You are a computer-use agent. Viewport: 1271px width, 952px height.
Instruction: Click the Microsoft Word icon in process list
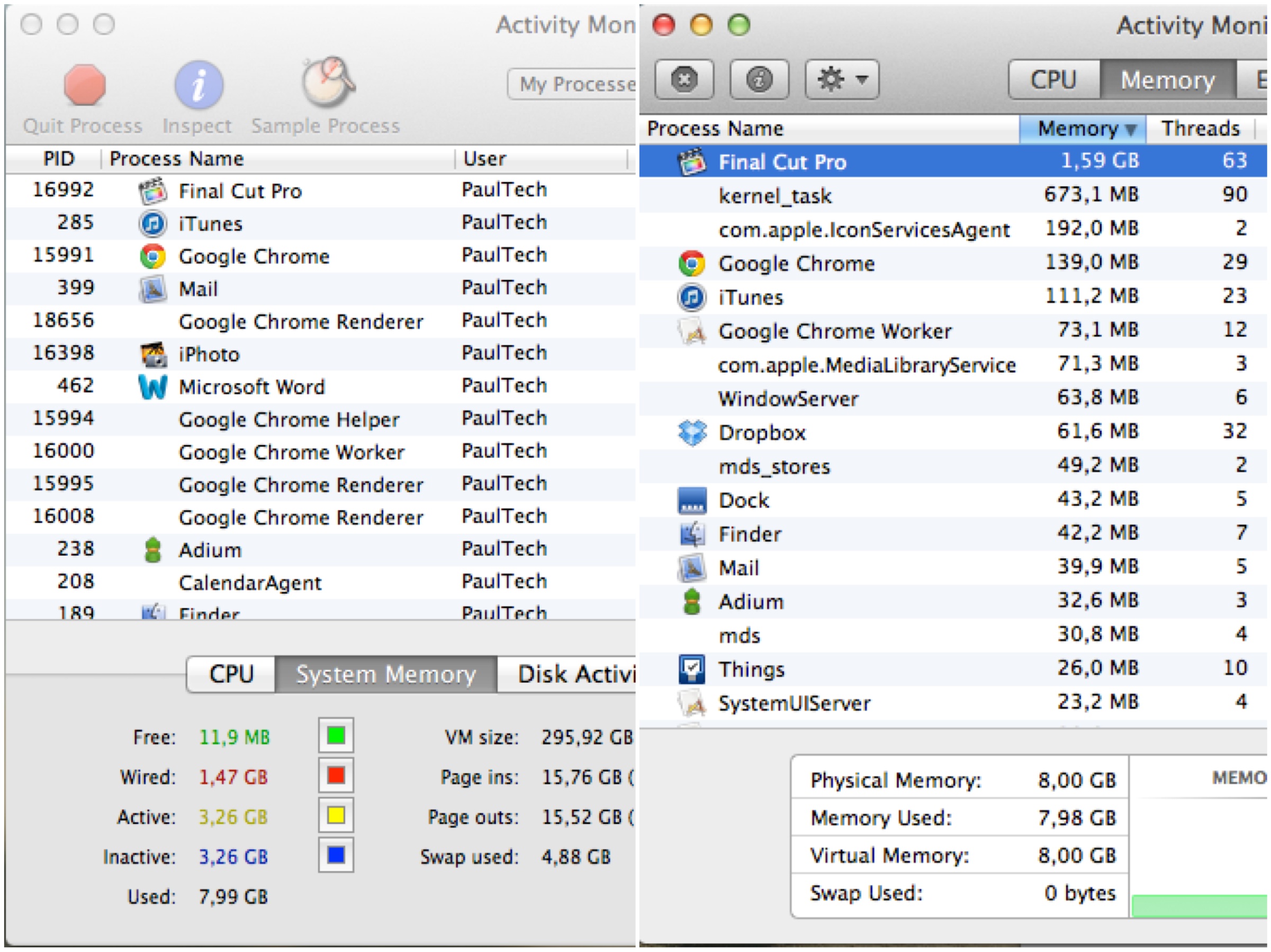[153, 387]
